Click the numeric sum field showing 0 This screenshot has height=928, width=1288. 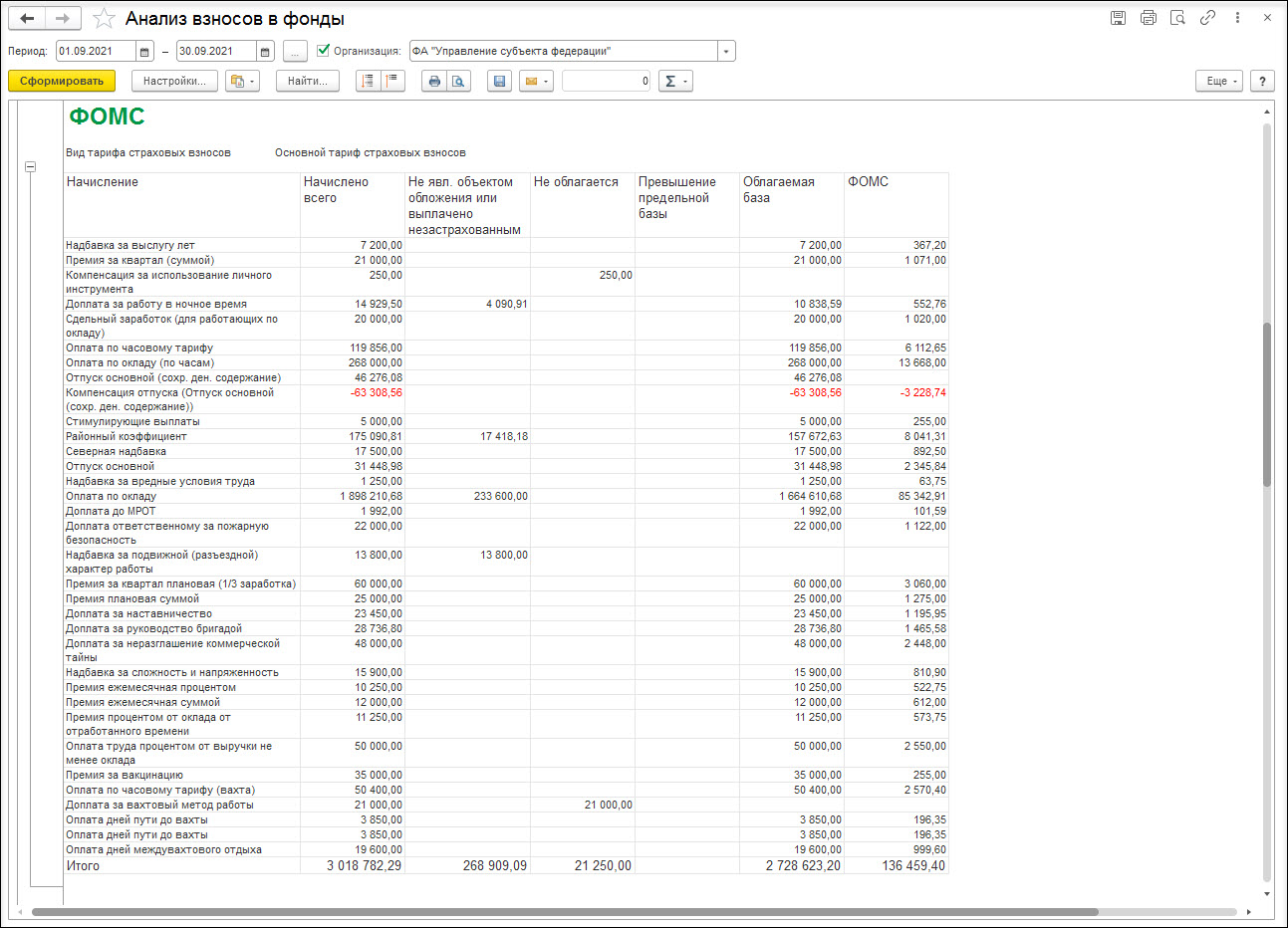606,81
